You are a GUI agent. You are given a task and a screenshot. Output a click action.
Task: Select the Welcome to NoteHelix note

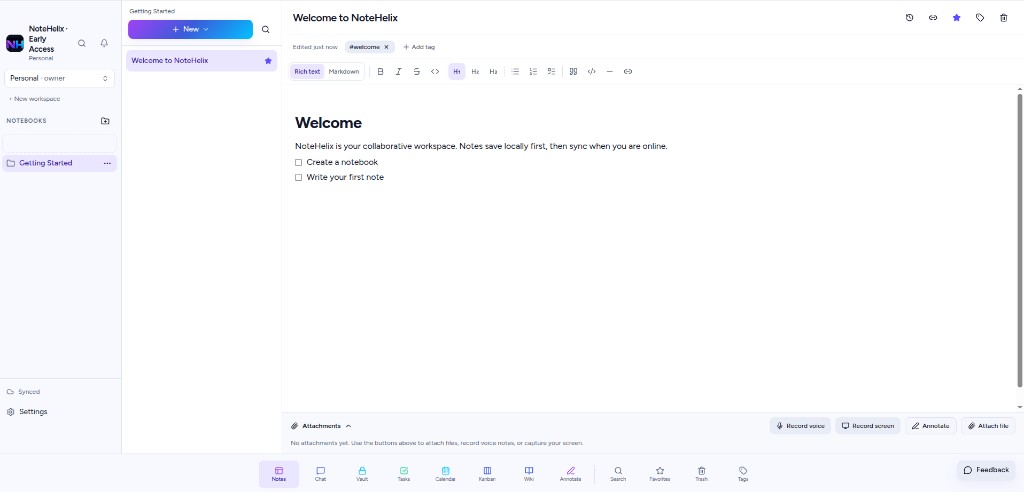(201, 61)
